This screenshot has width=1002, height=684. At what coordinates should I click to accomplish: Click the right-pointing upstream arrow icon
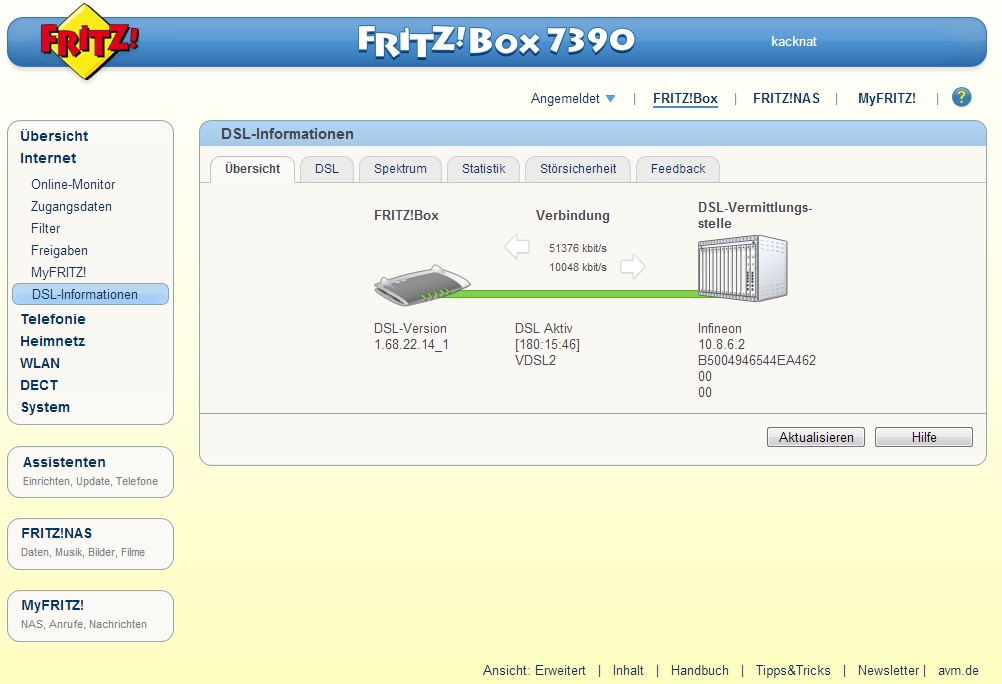click(633, 267)
